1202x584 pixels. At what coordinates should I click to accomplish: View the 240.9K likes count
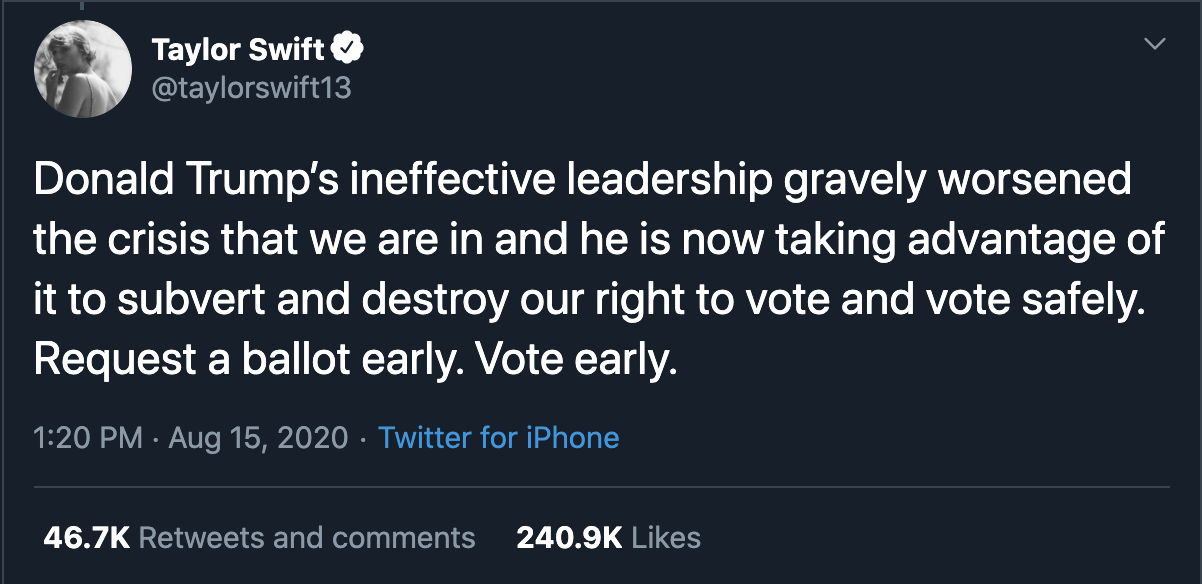pyautogui.click(x=569, y=537)
